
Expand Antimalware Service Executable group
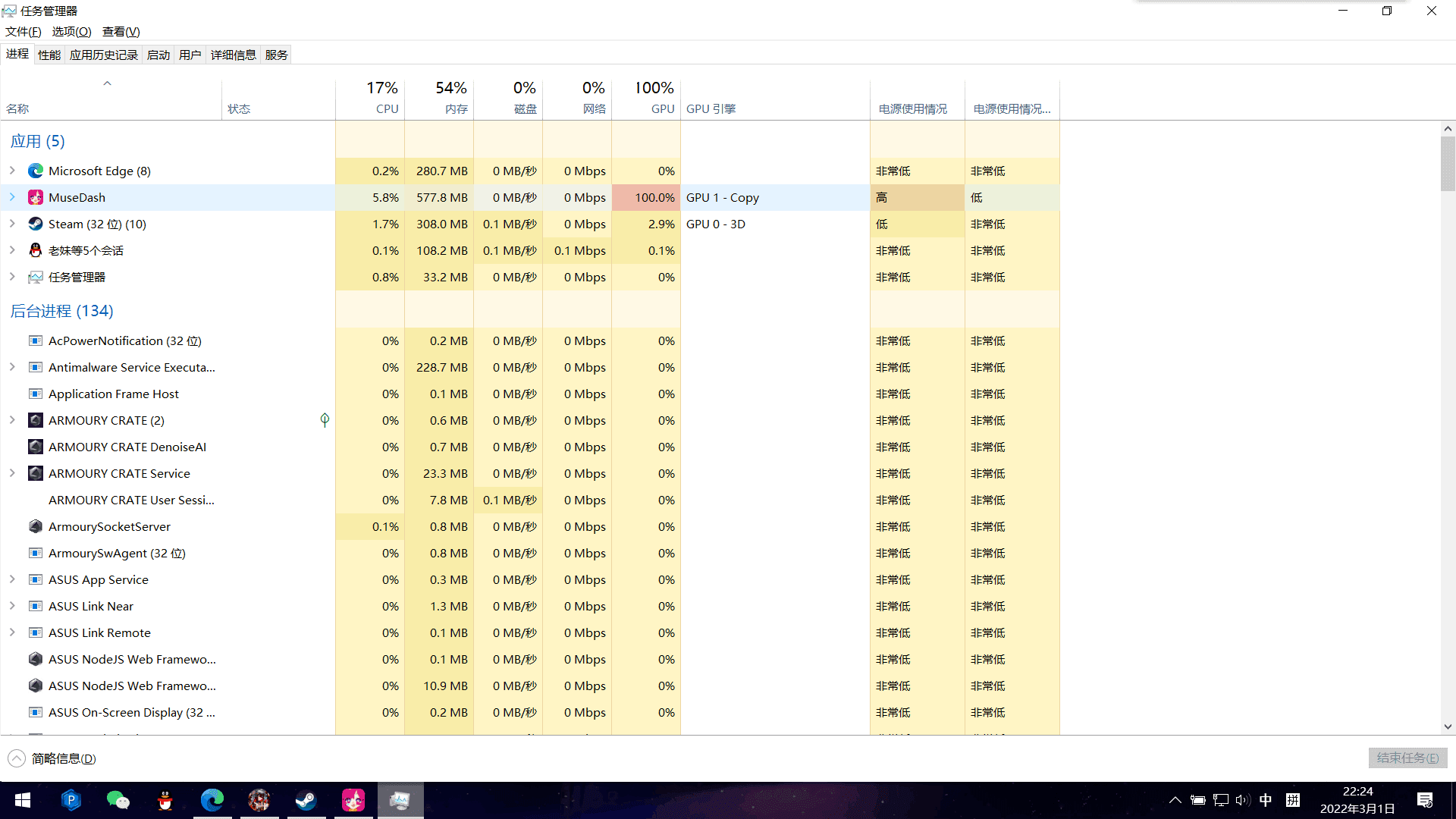coord(12,367)
